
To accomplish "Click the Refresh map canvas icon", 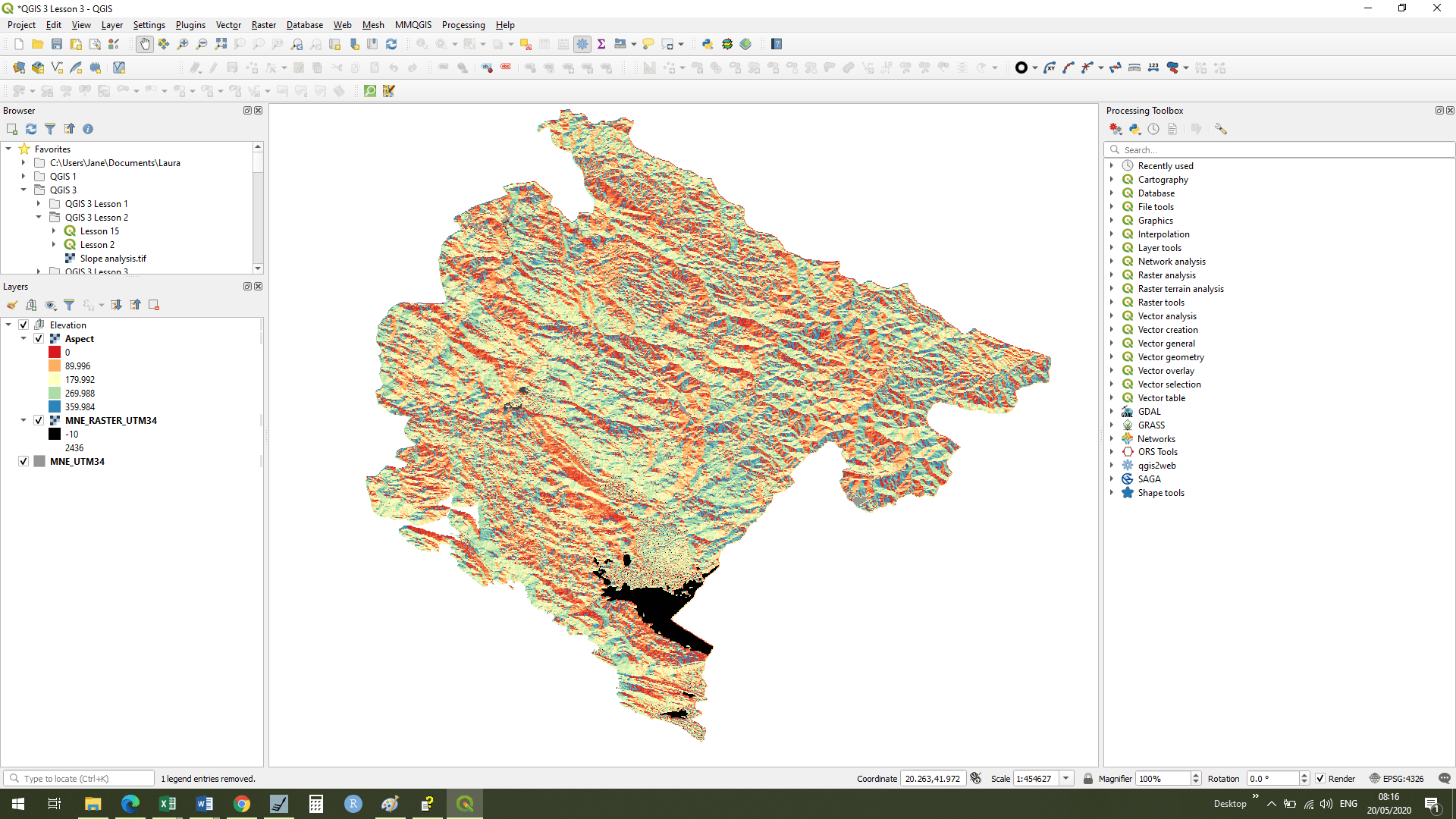I will click(x=391, y=44).
